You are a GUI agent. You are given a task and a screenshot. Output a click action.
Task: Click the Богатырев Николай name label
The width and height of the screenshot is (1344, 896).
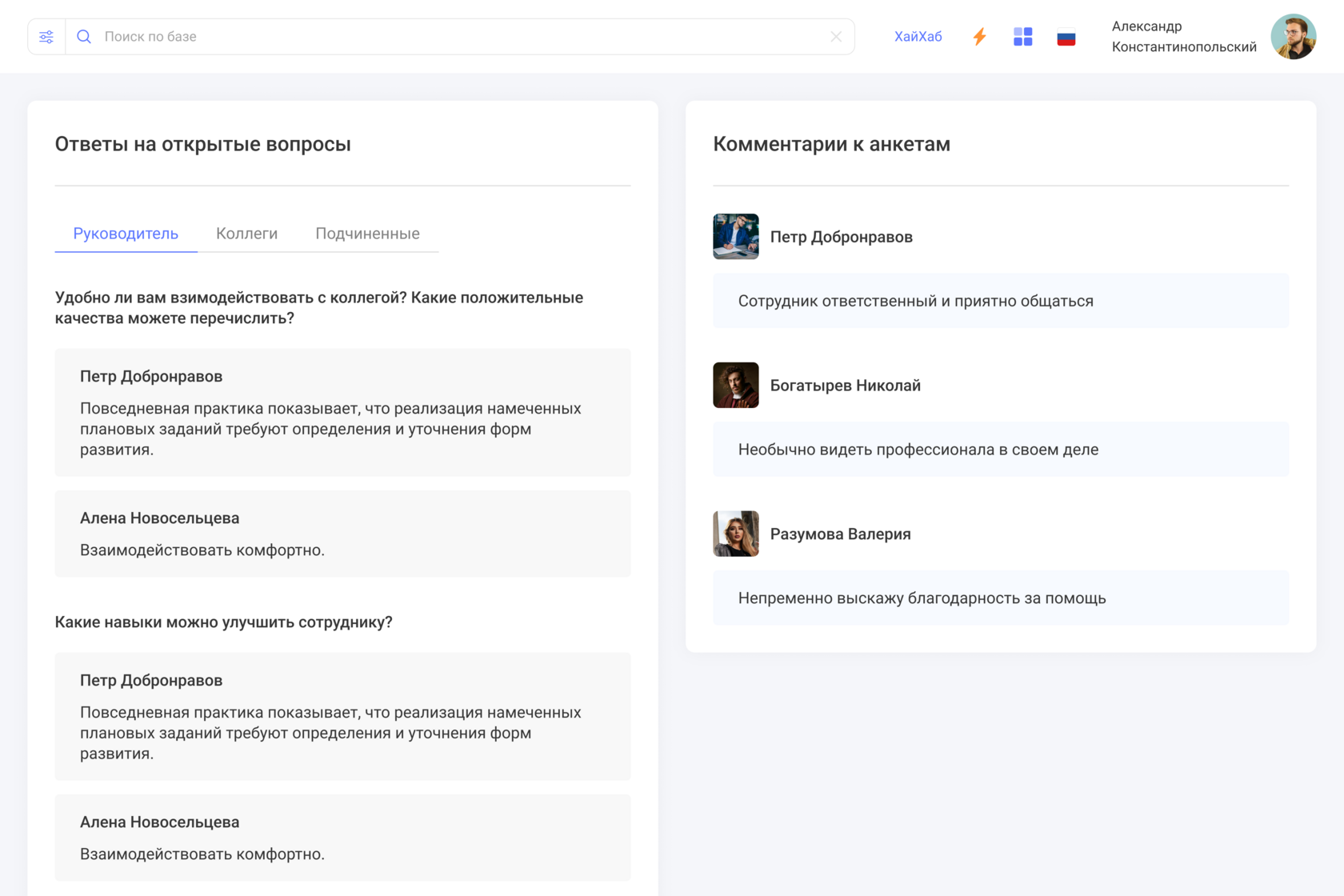coord(845,386)
